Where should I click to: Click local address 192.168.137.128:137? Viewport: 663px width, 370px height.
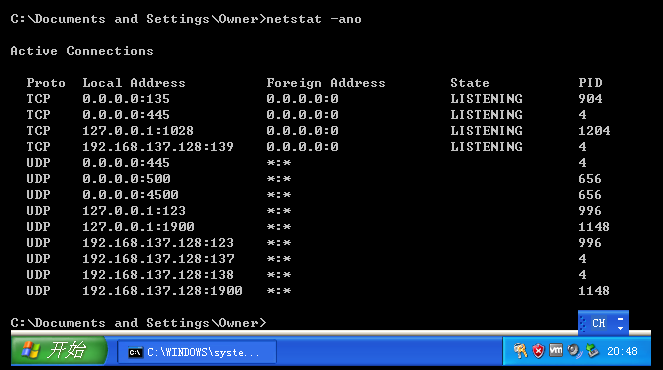158,259
